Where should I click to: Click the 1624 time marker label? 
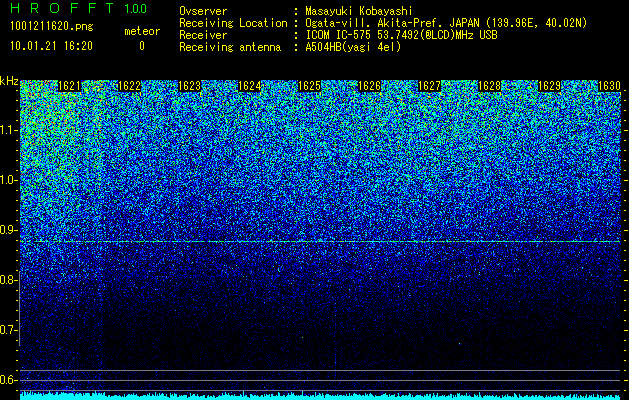(250, 86)
